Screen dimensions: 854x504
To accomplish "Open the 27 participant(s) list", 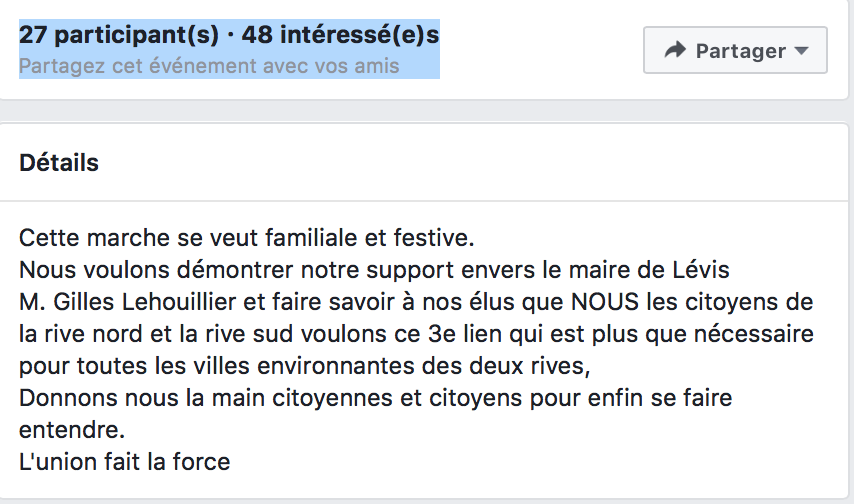I will pos(119,35).
